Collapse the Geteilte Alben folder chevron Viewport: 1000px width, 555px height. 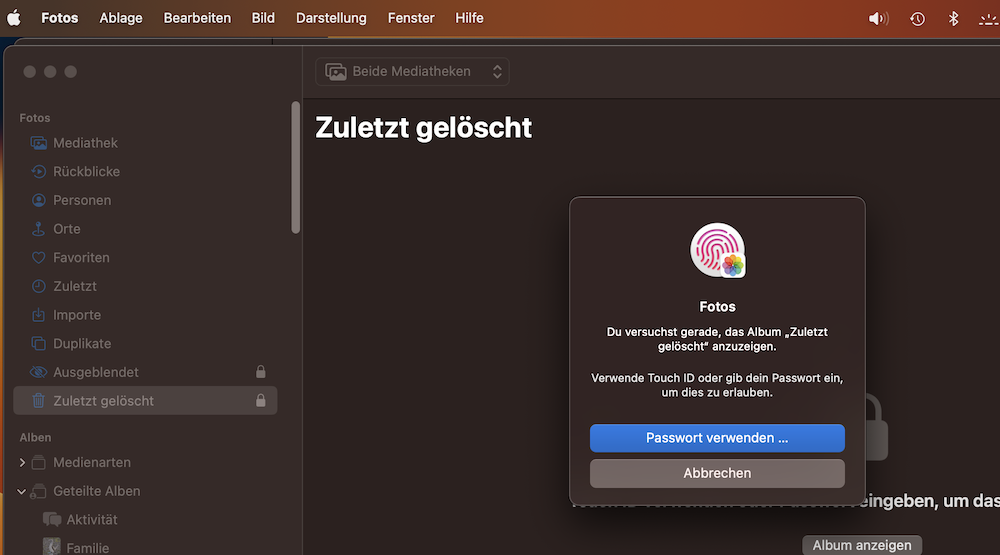tap(22, 491)
